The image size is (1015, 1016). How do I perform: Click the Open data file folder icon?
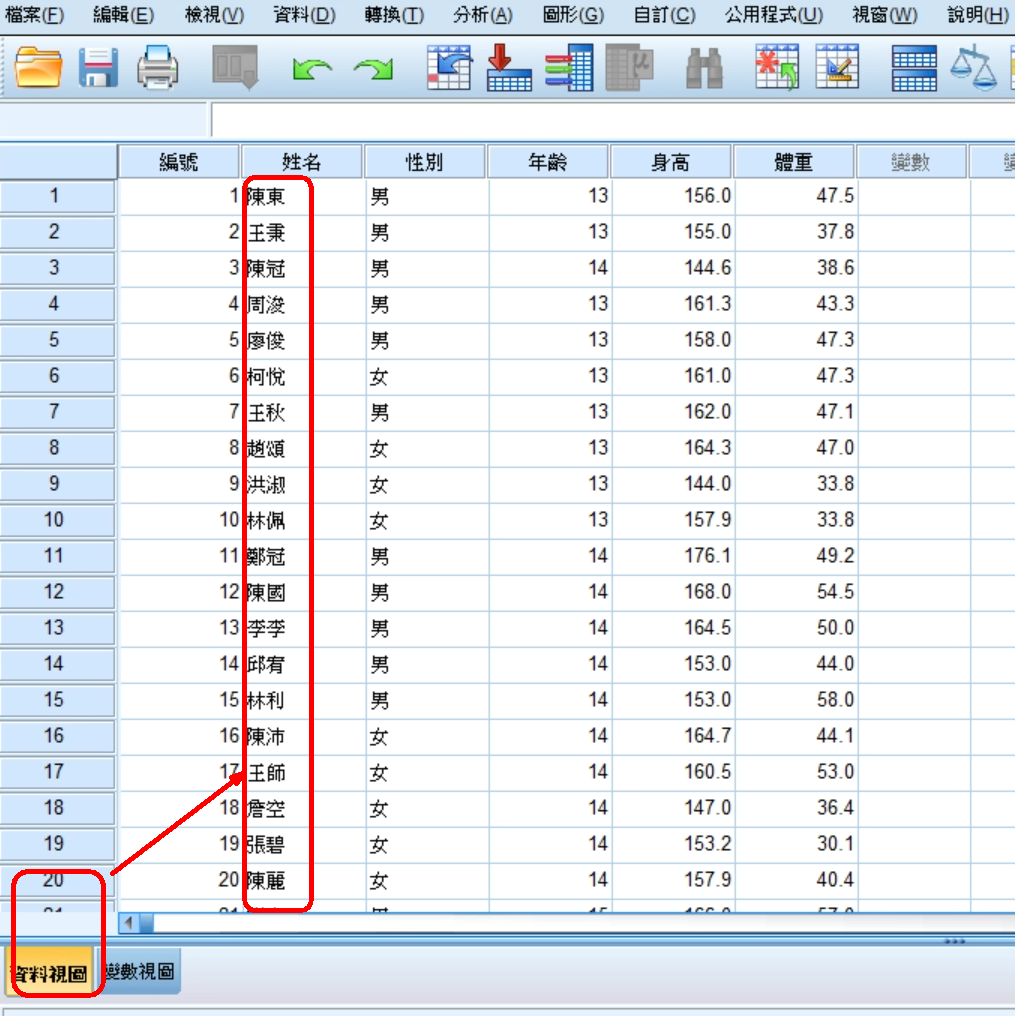(40, 69)
